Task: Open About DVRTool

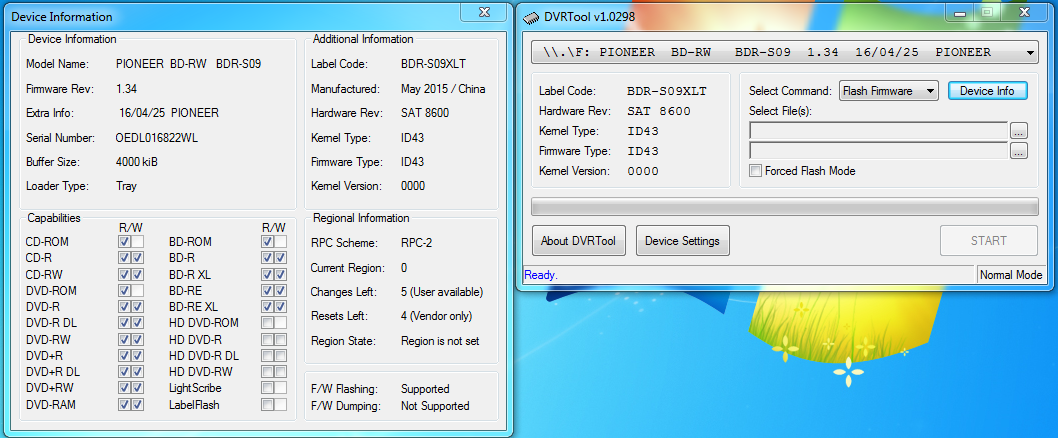Action: tap(578, 241)
